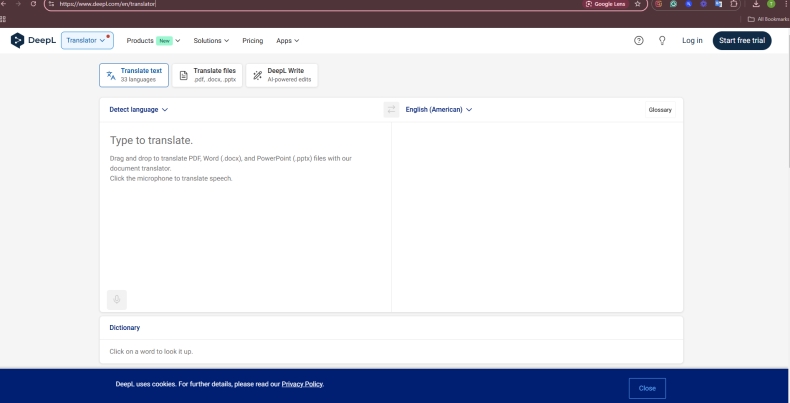
Task: Click the Google Lens button
Action: [605, 5]
